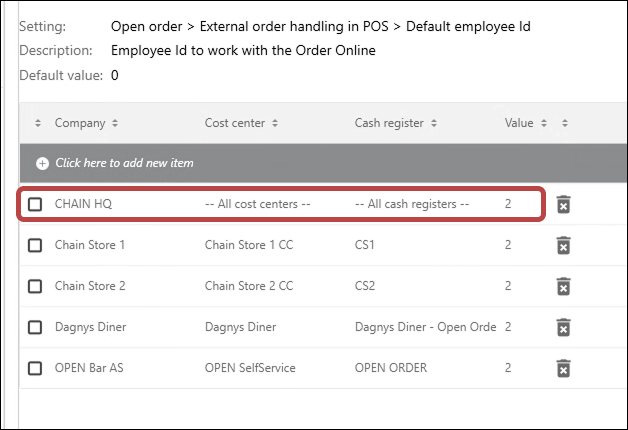Screen dimensions: 628x430
Task: Sort table by Cash register arrows
Action: 434,123
